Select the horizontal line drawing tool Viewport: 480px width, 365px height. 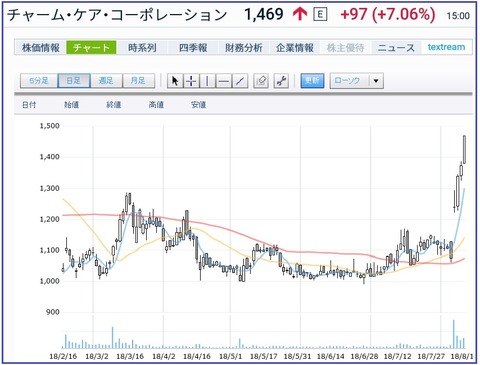pyautogui.click(x=224, y=81)
